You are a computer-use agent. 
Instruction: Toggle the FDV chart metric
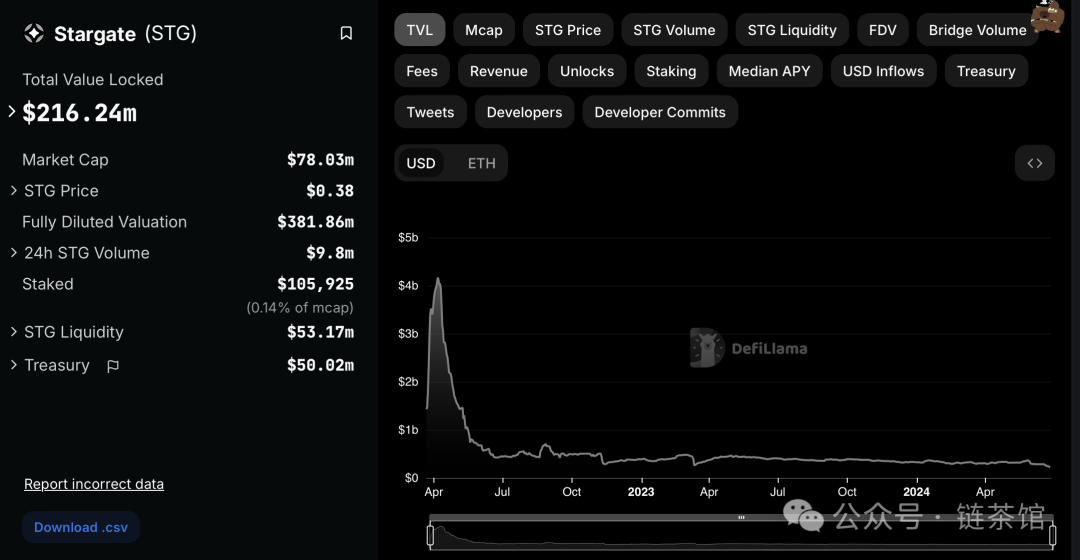pyautogui.click(x=882, y=30)
